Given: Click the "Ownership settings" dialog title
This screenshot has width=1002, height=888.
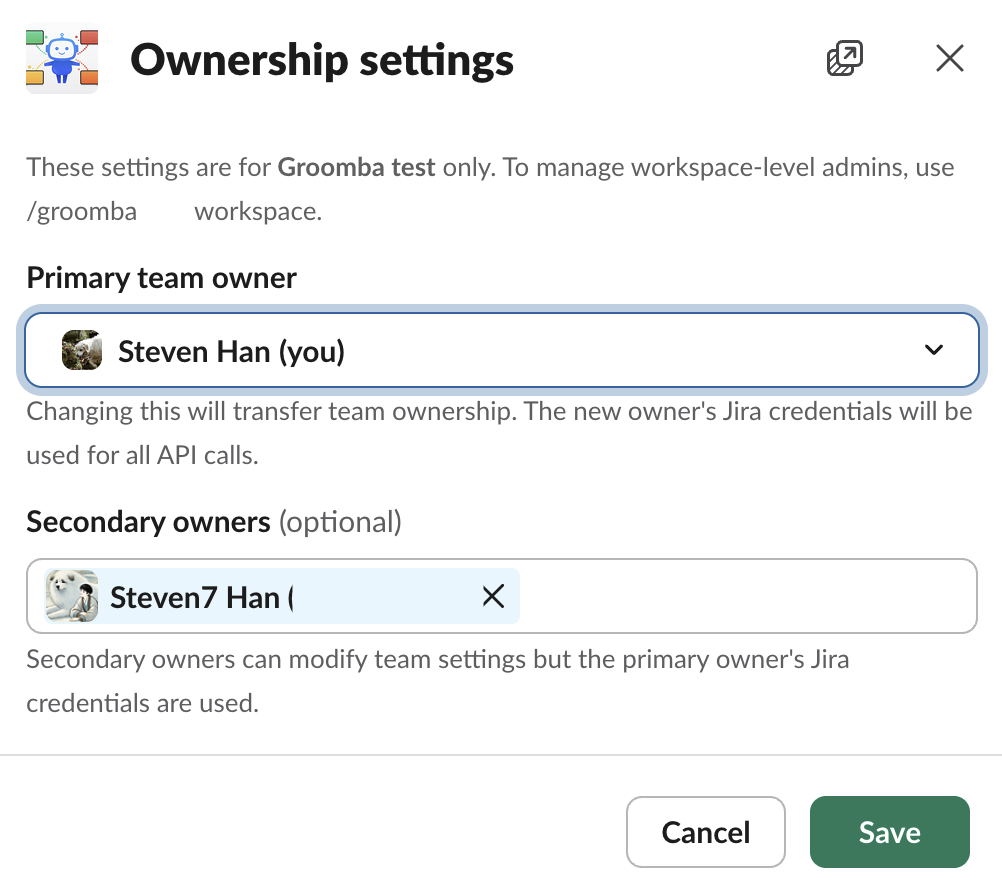Looking at the screenshot, I should [x=322, y=60].
